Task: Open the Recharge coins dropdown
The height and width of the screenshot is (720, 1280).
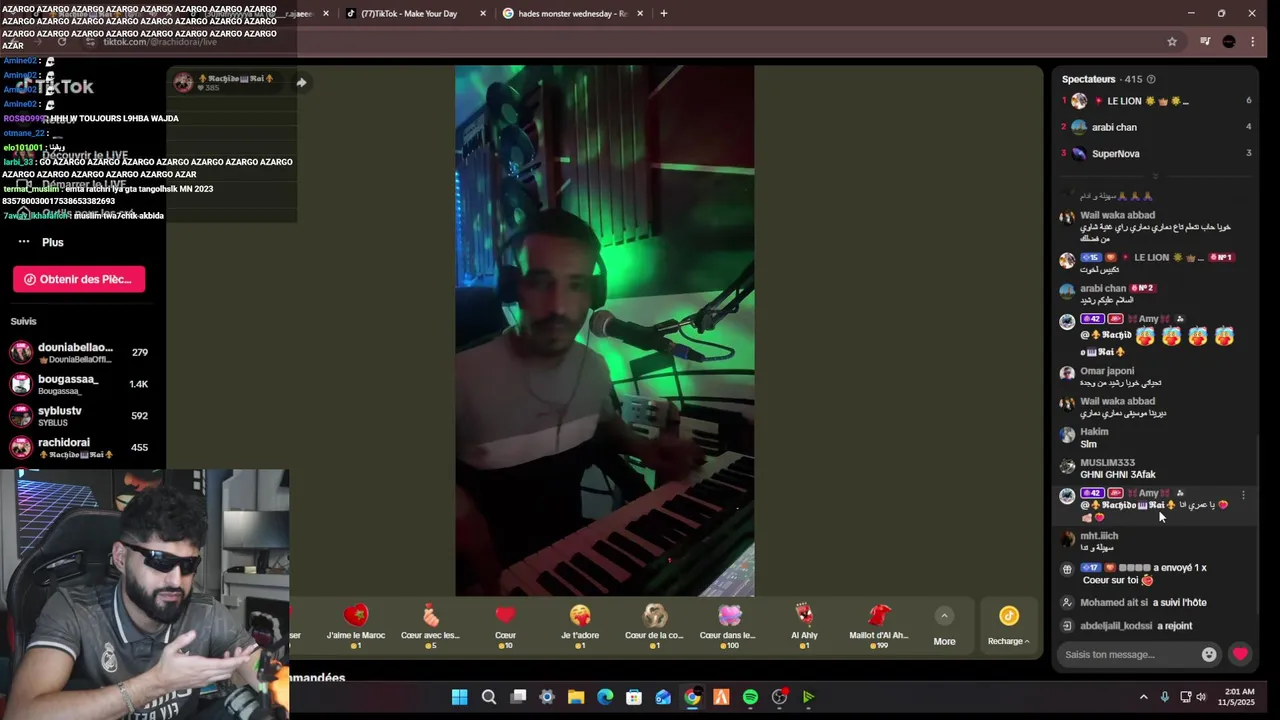Action: click(x=1008, y=626)
